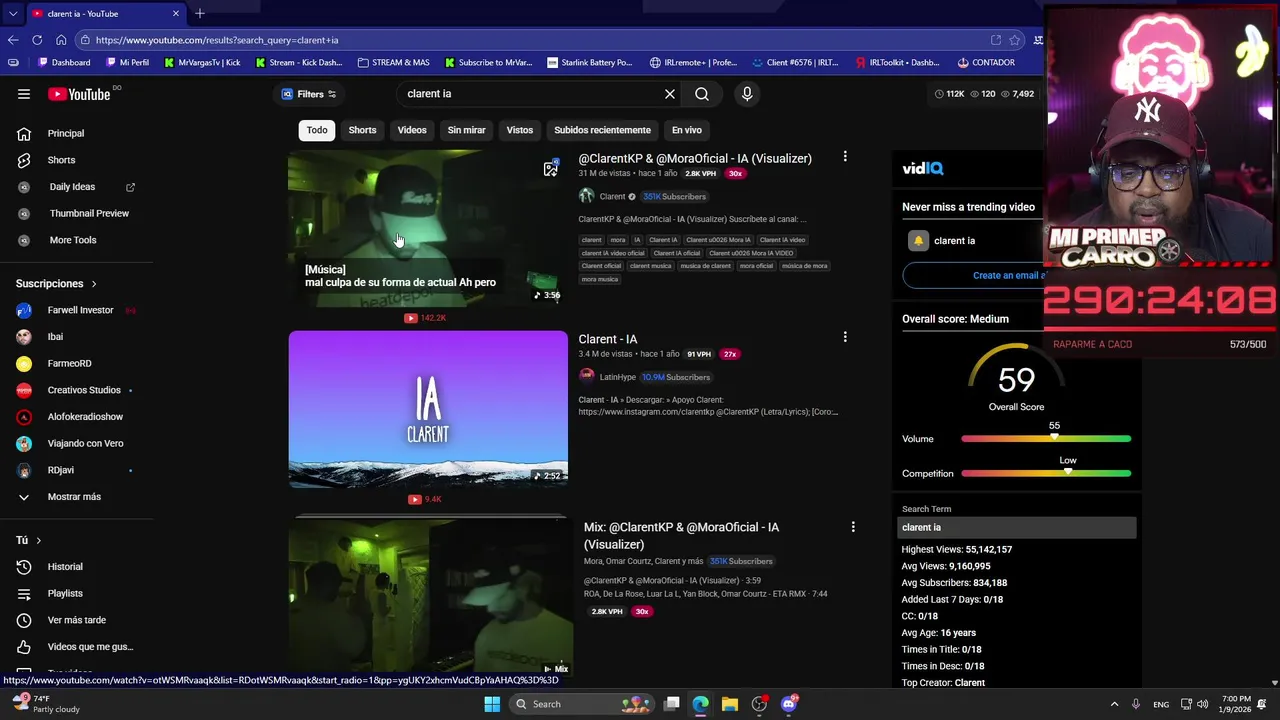Click the magnifying glass search button
Viewport: 1280px width, 720px height.
click(702, 94)
